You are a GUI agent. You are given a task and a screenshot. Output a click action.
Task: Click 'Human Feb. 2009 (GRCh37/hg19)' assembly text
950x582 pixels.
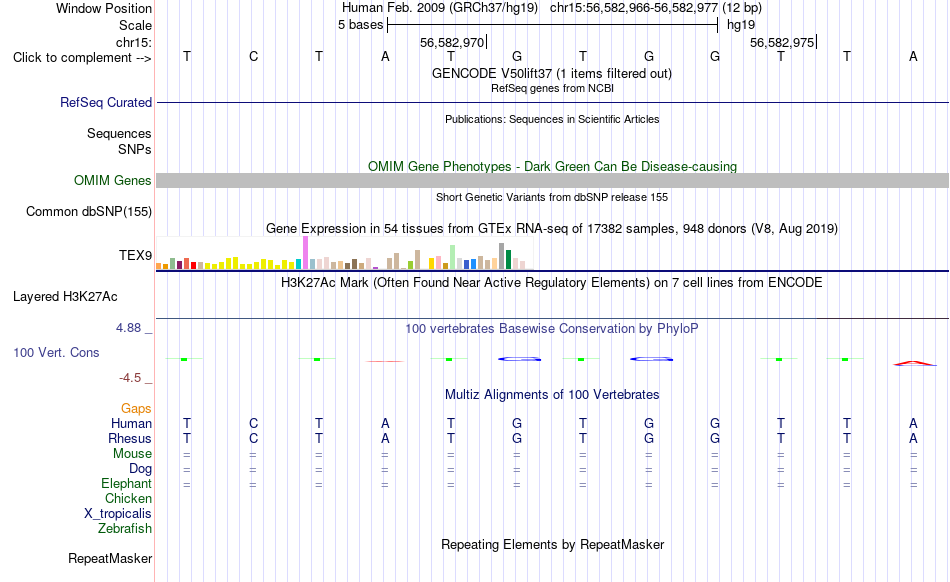[440, 8]
